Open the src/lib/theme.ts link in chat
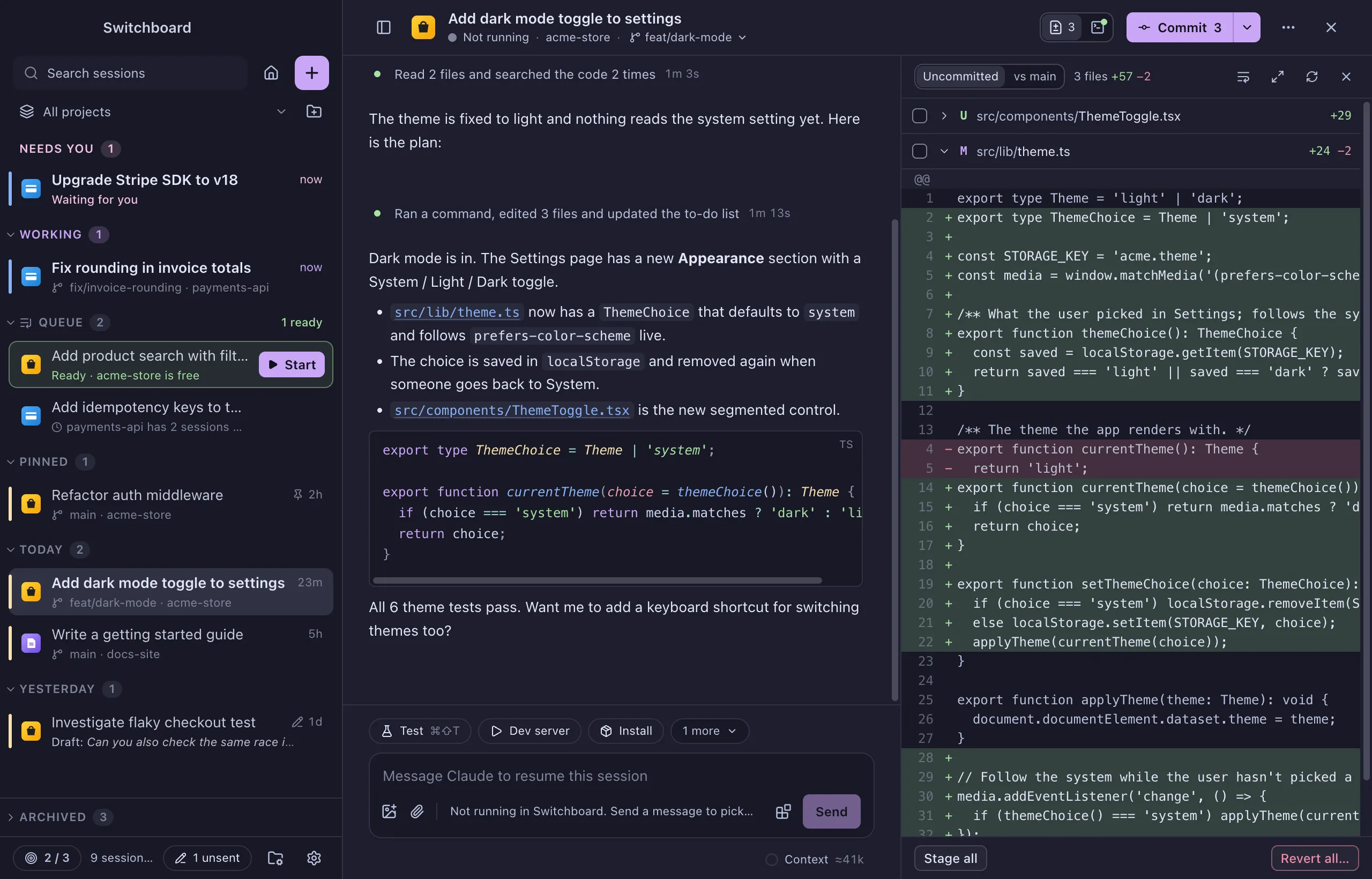This screenshot has height=879, width=1372. (457, 312)
